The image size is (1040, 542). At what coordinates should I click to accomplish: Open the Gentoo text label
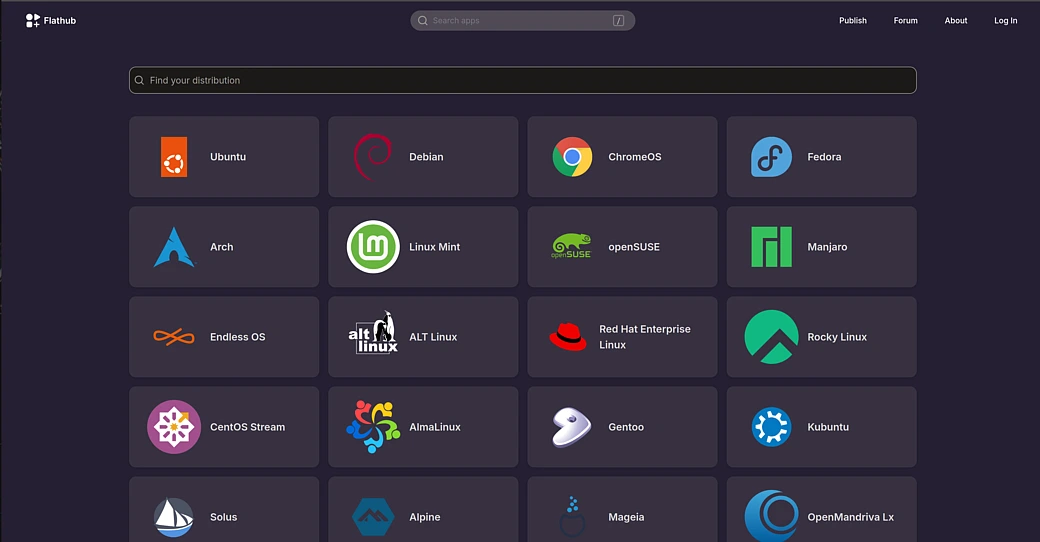[x=626, y=427]
